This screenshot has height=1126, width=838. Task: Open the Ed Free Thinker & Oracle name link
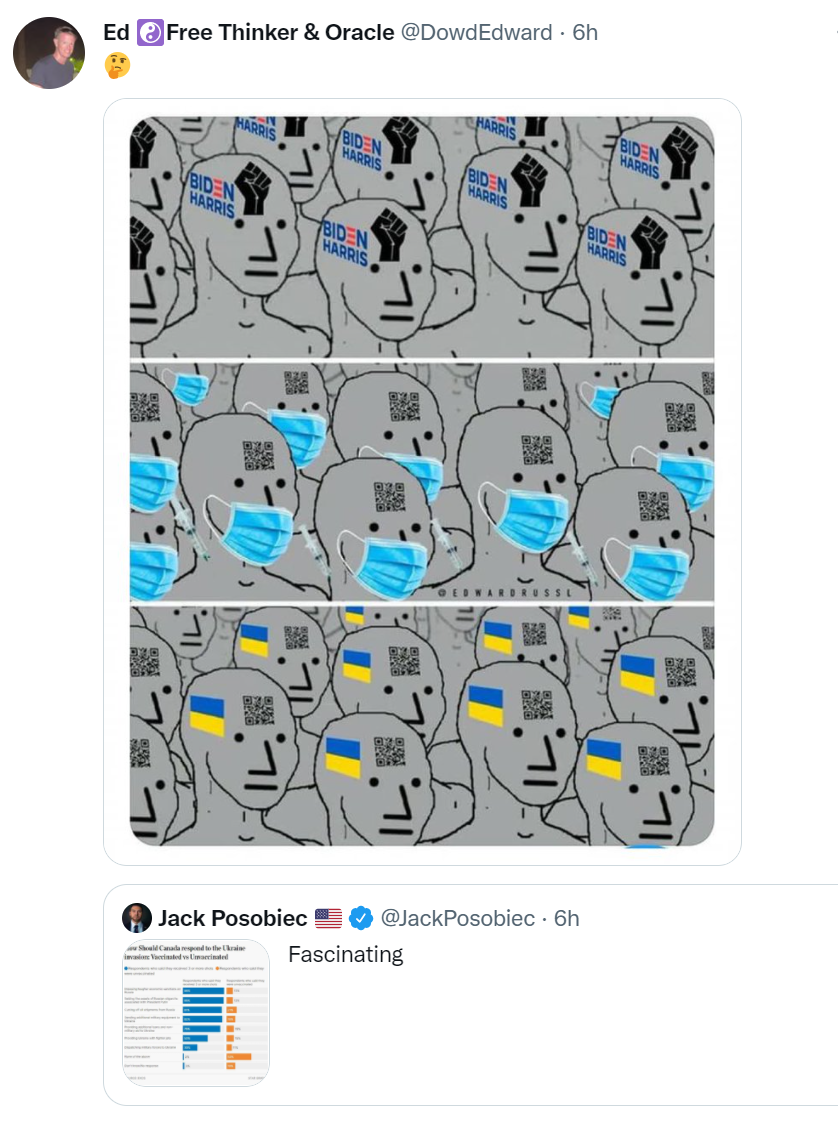249,33
